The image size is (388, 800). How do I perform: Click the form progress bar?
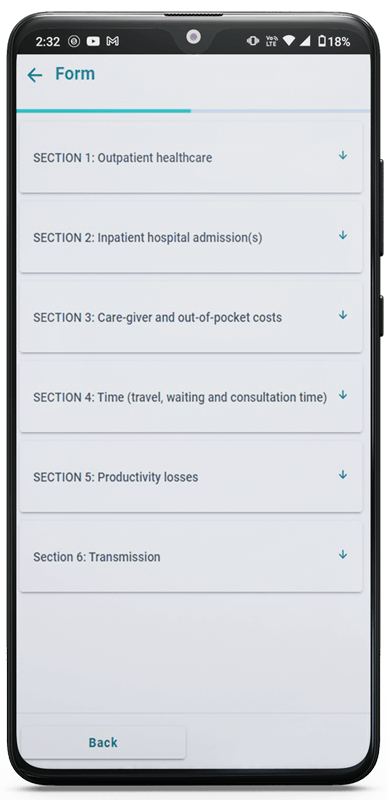[x=193, y=111]
